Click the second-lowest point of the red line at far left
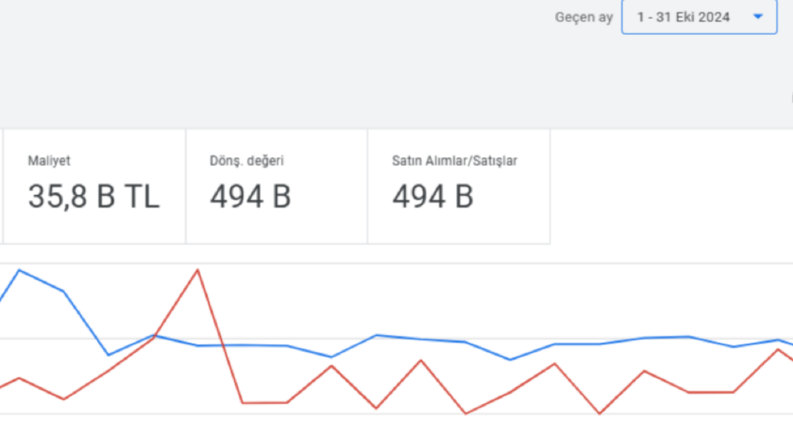793x446 pixels. (x=64, y=399)
